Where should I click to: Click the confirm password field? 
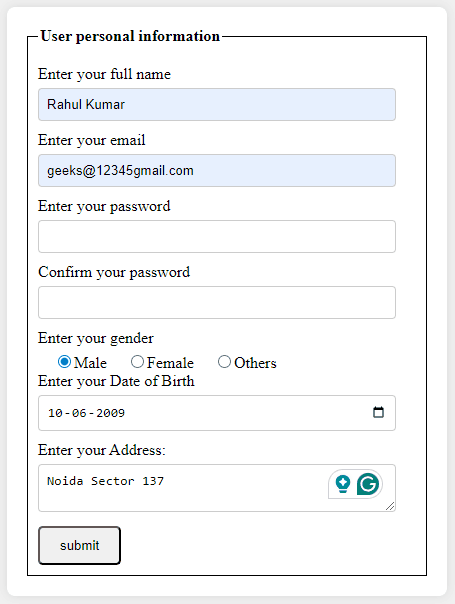click(x=217, y=302)
